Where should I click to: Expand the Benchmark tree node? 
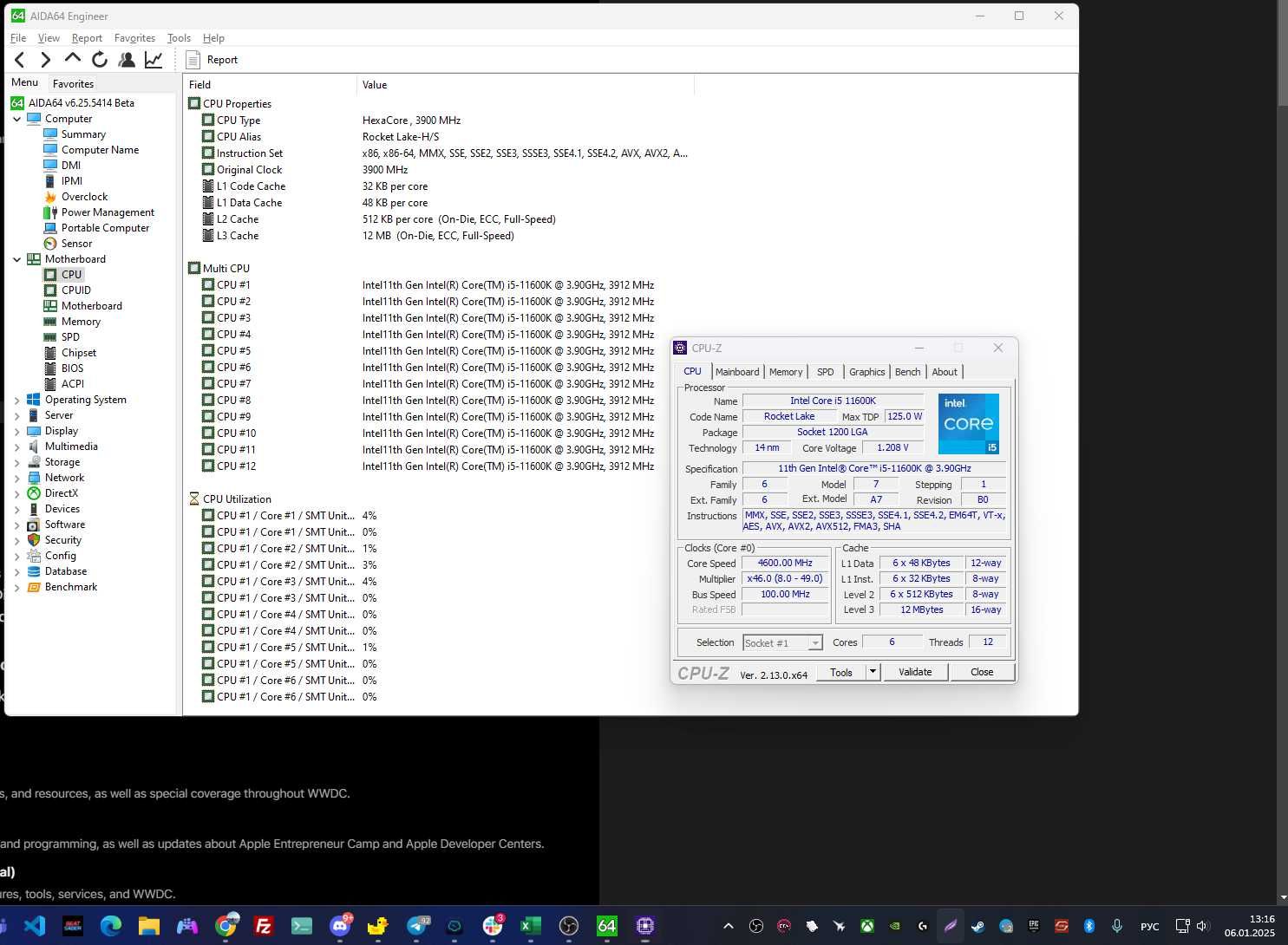tap(16, 587)
